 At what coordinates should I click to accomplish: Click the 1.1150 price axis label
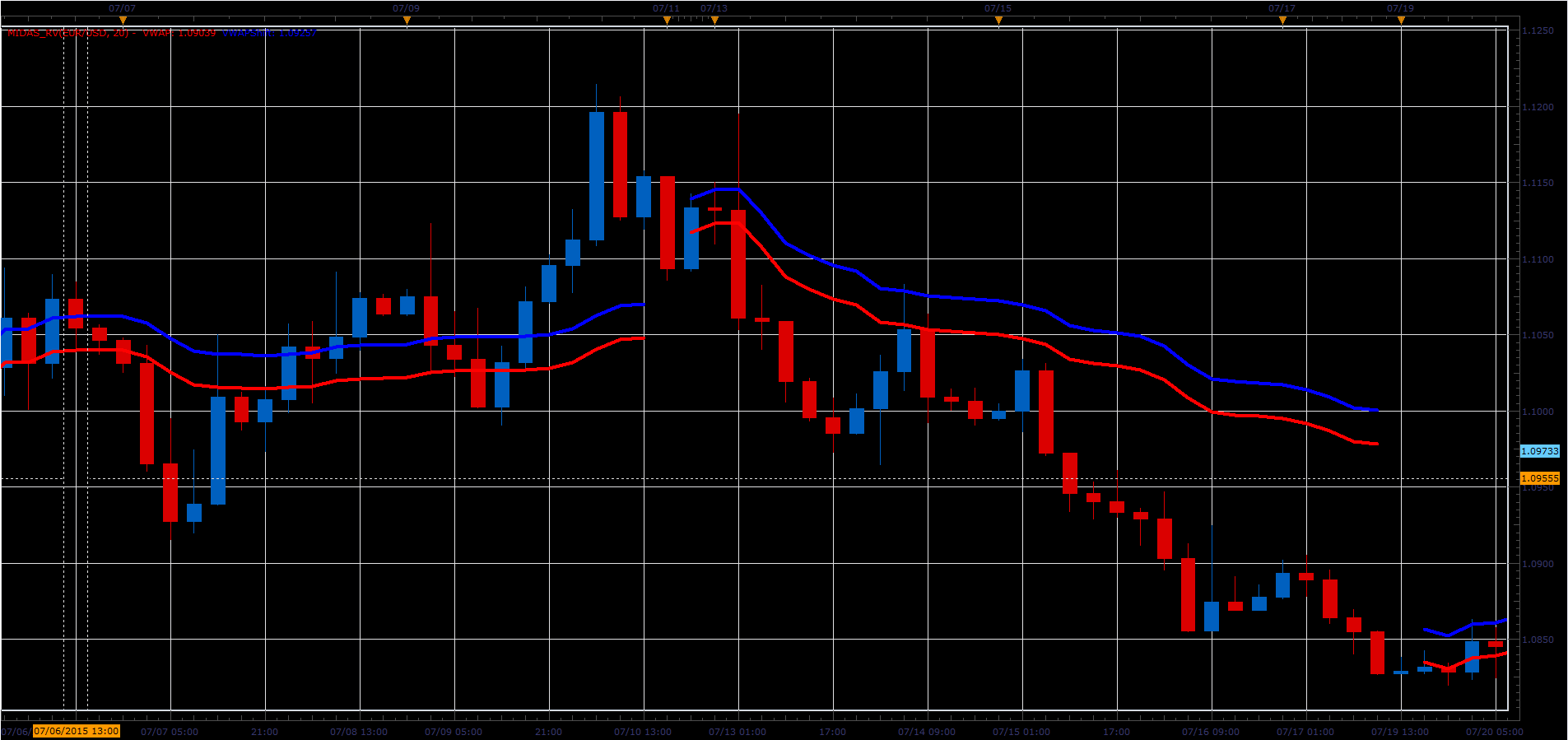(x=1538, y=183)
